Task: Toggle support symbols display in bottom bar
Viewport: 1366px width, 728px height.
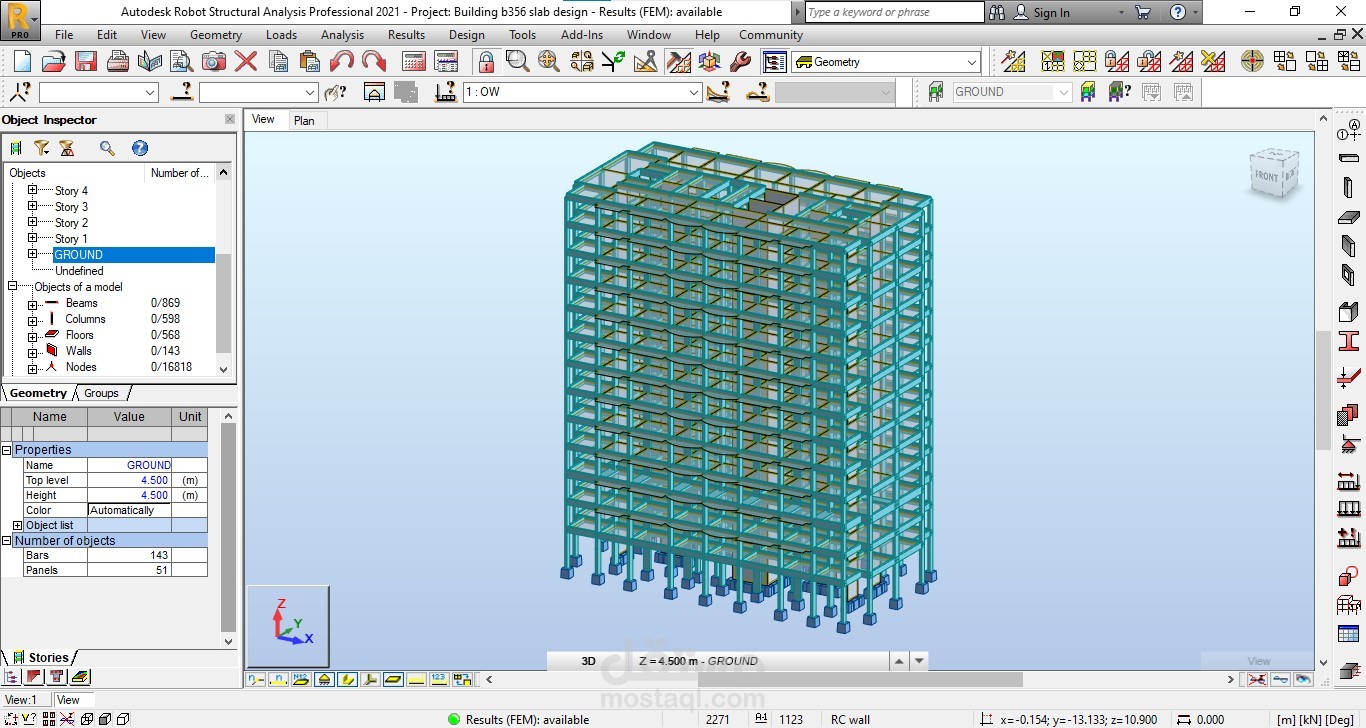Action: tap(324, 679)
